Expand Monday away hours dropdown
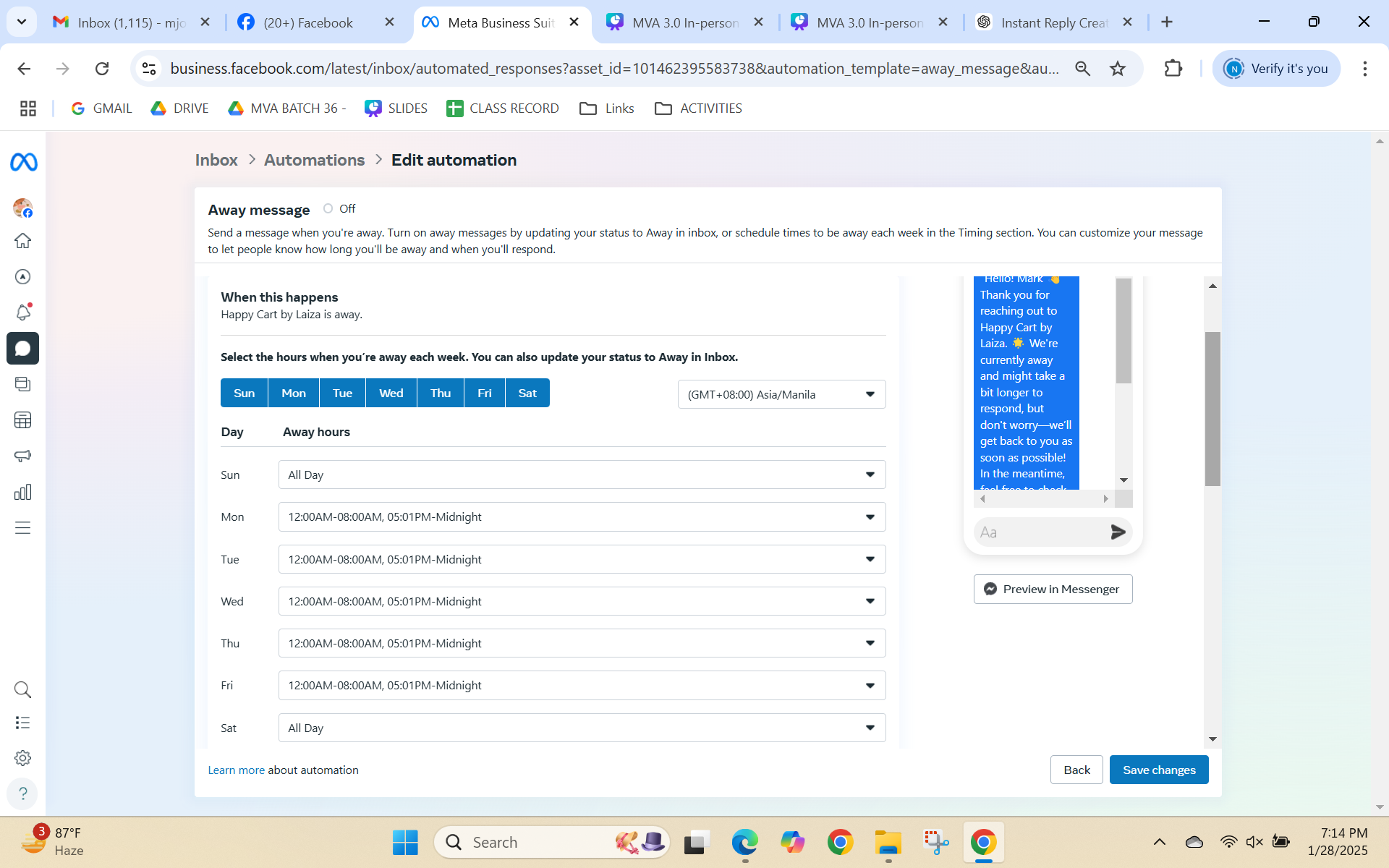1389x868 pixels. point(582,517)
